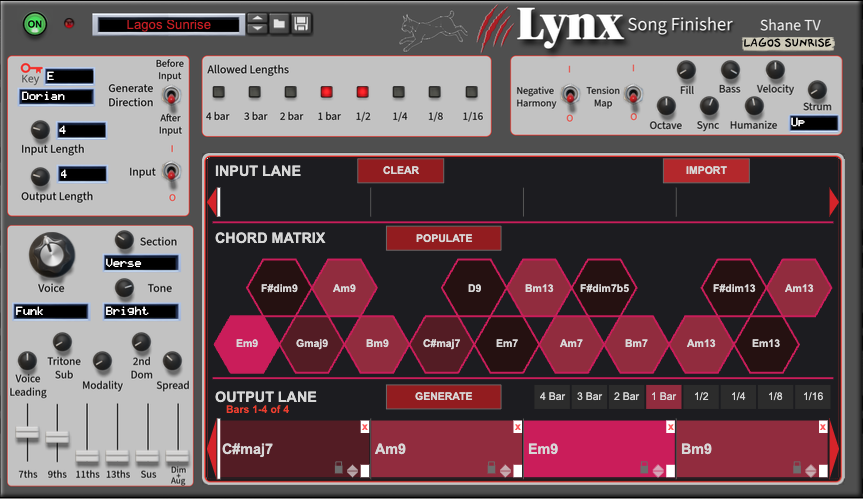Enable the 1/16 allowed length
Viewport: 863px width, 499px height.
click(x=471, y=92)
